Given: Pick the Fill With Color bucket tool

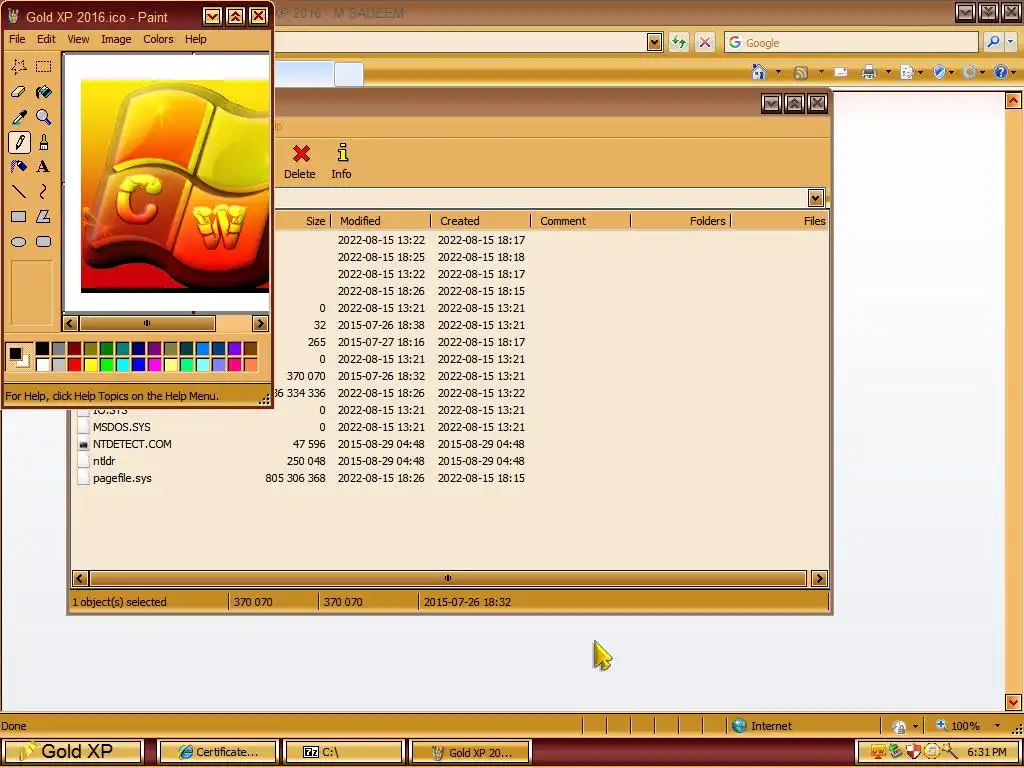Looking at the screenshot, I should [x=44, y=91].
